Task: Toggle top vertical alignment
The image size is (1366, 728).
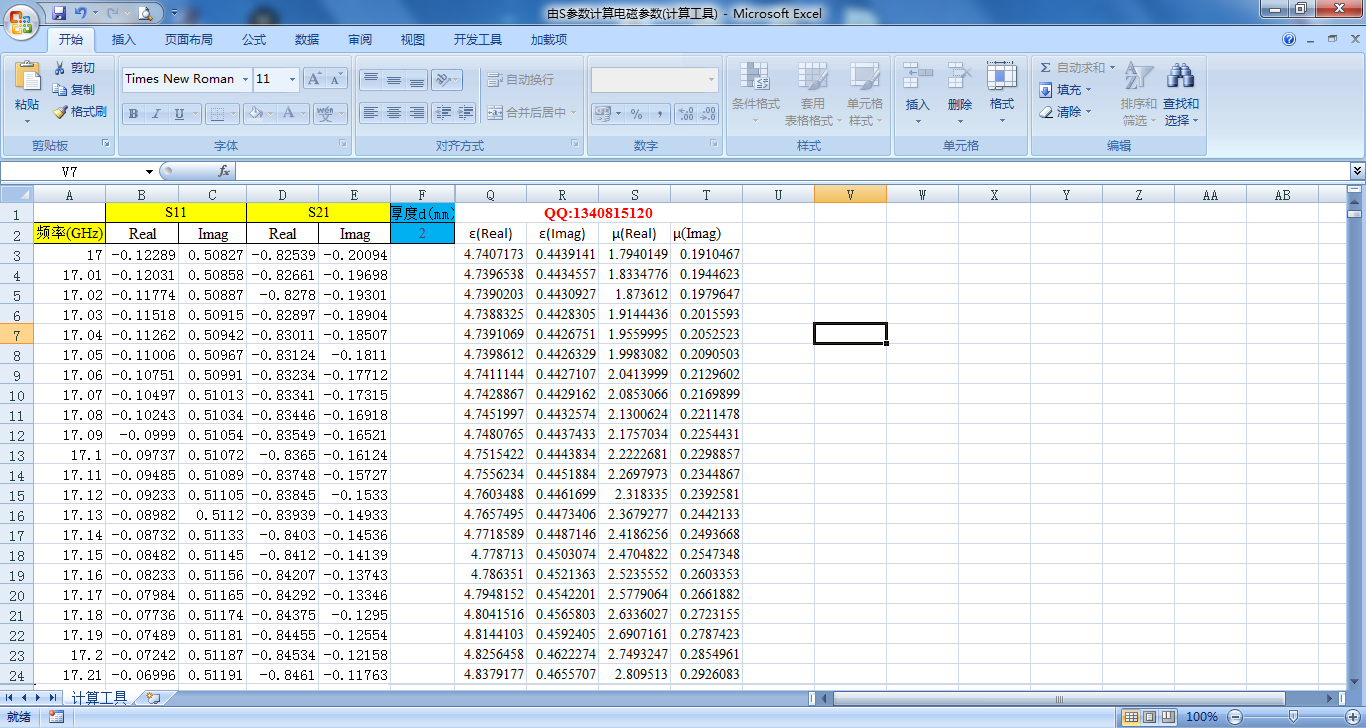Action: [371, 79]
